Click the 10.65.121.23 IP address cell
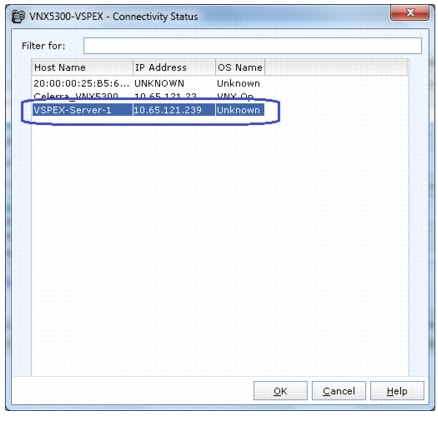 [165, 96]
